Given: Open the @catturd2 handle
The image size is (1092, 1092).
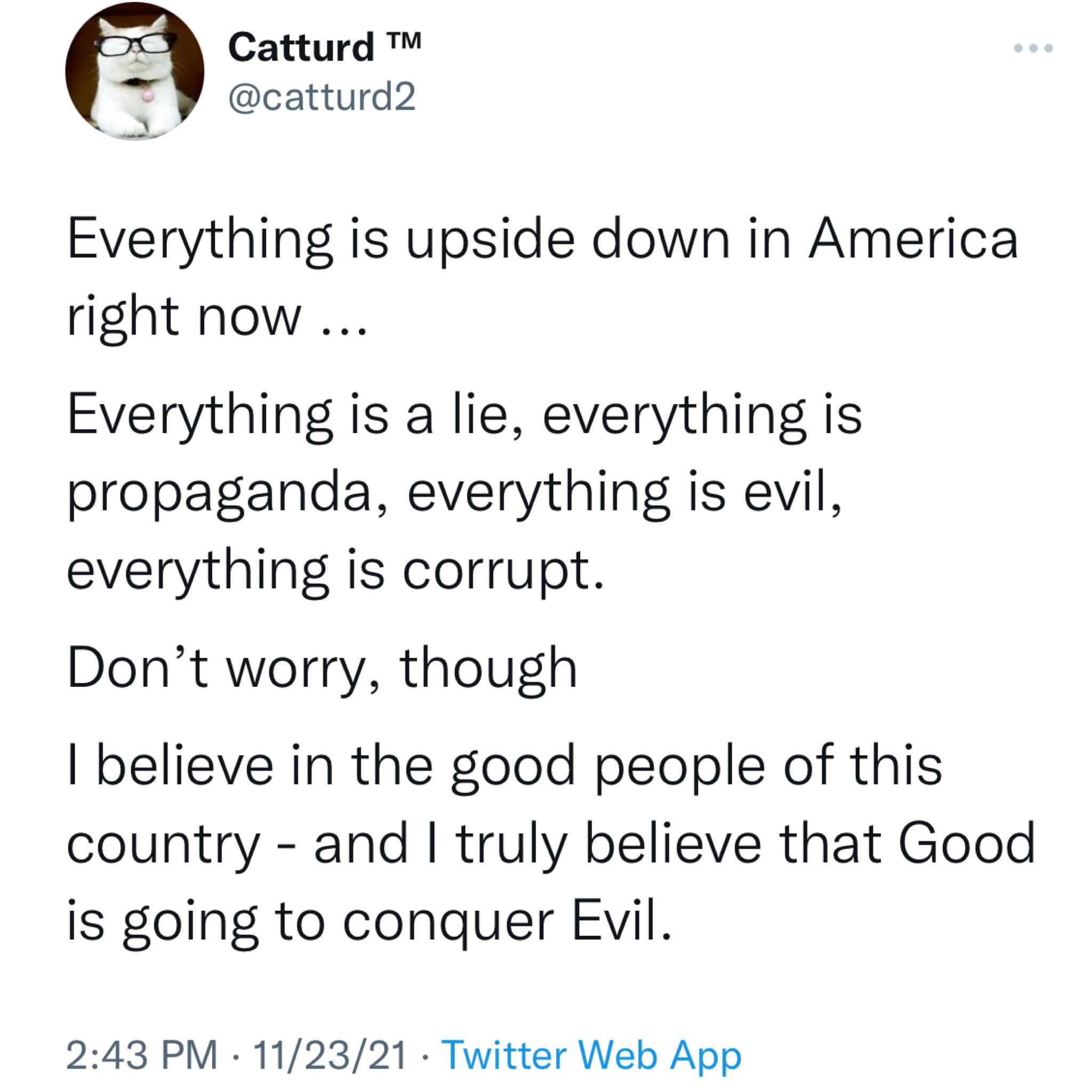Looking at the screenshot, I should coord(322,96).
